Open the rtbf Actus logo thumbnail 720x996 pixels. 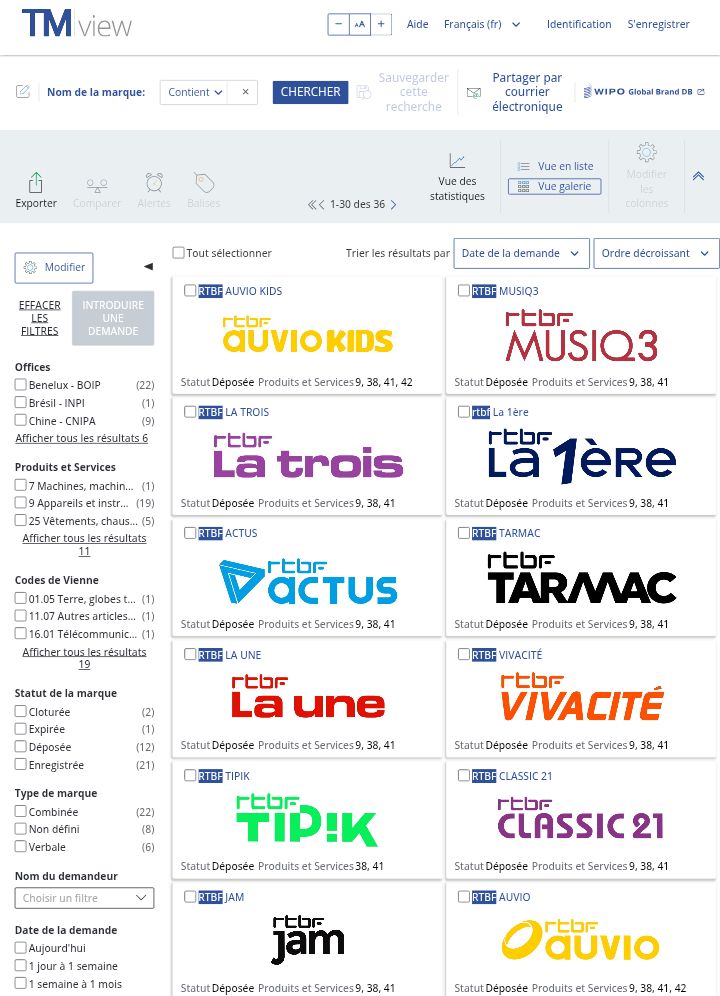(x=308, y=581)
